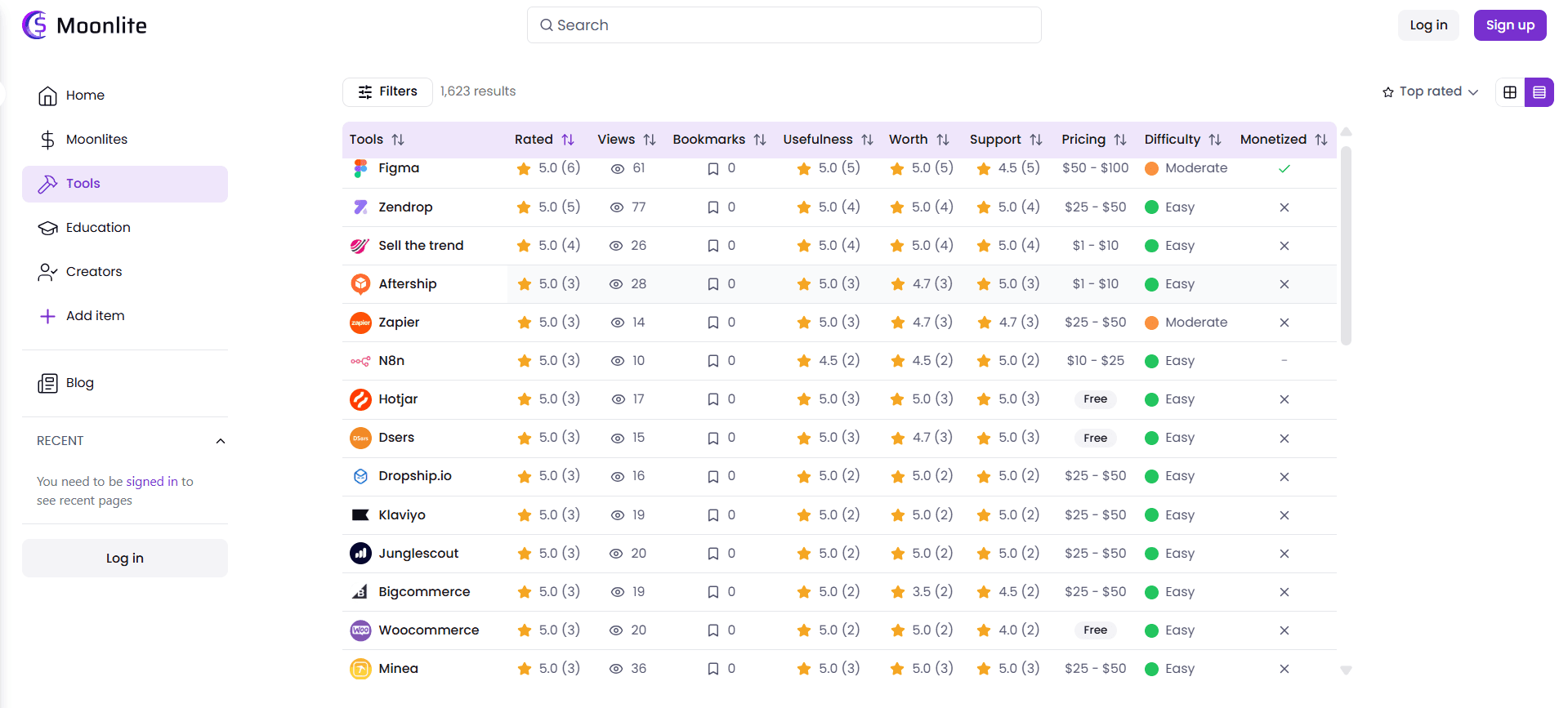Click the scrollbar down arrow

pos(1346,670)
